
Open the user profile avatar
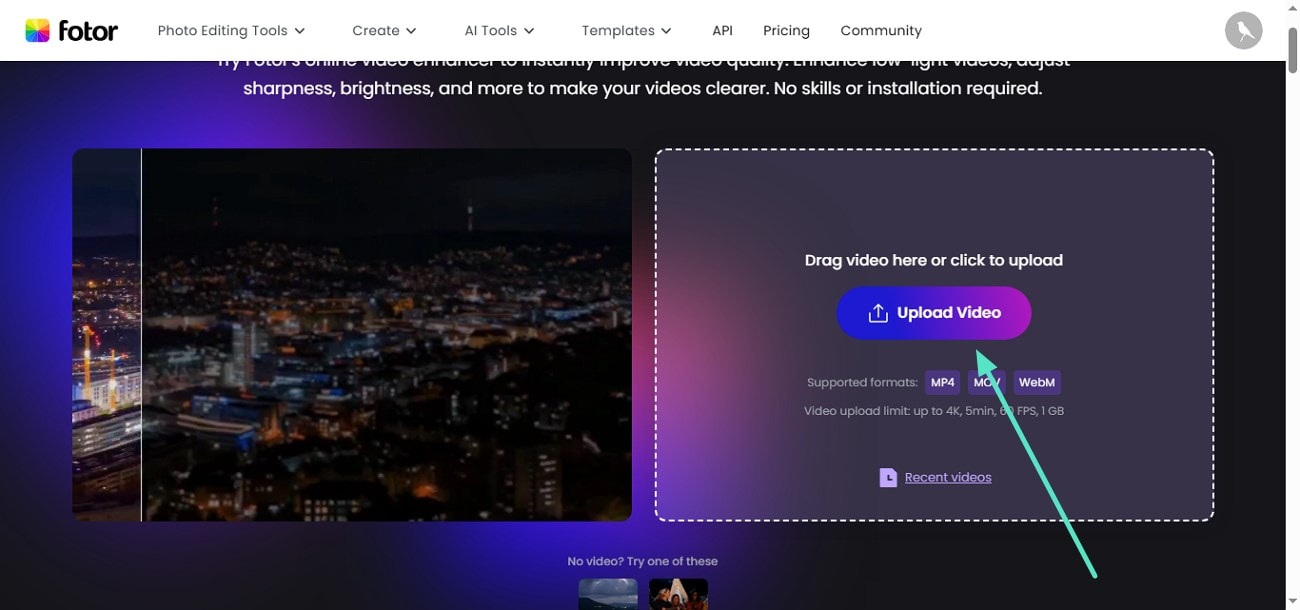coord(1244,31)
